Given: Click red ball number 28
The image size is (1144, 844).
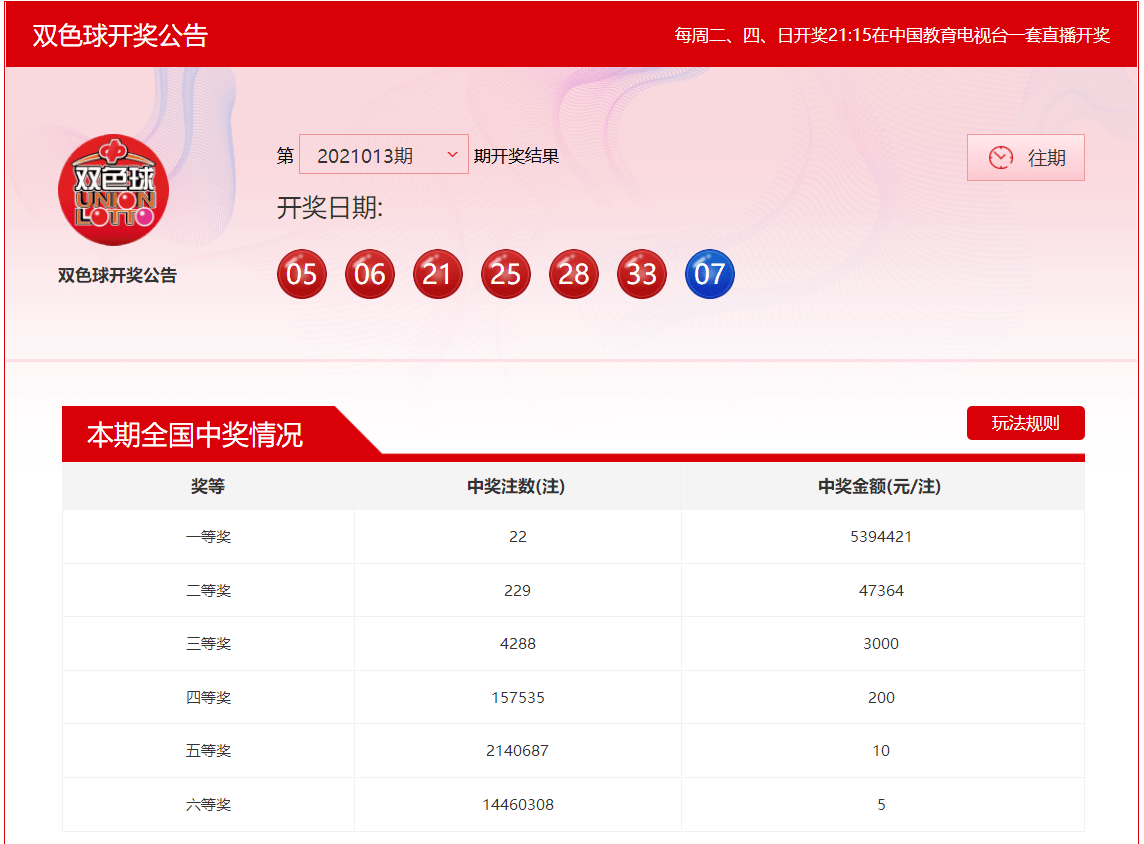Looking at the screenshot, I should tap(574, 274).
